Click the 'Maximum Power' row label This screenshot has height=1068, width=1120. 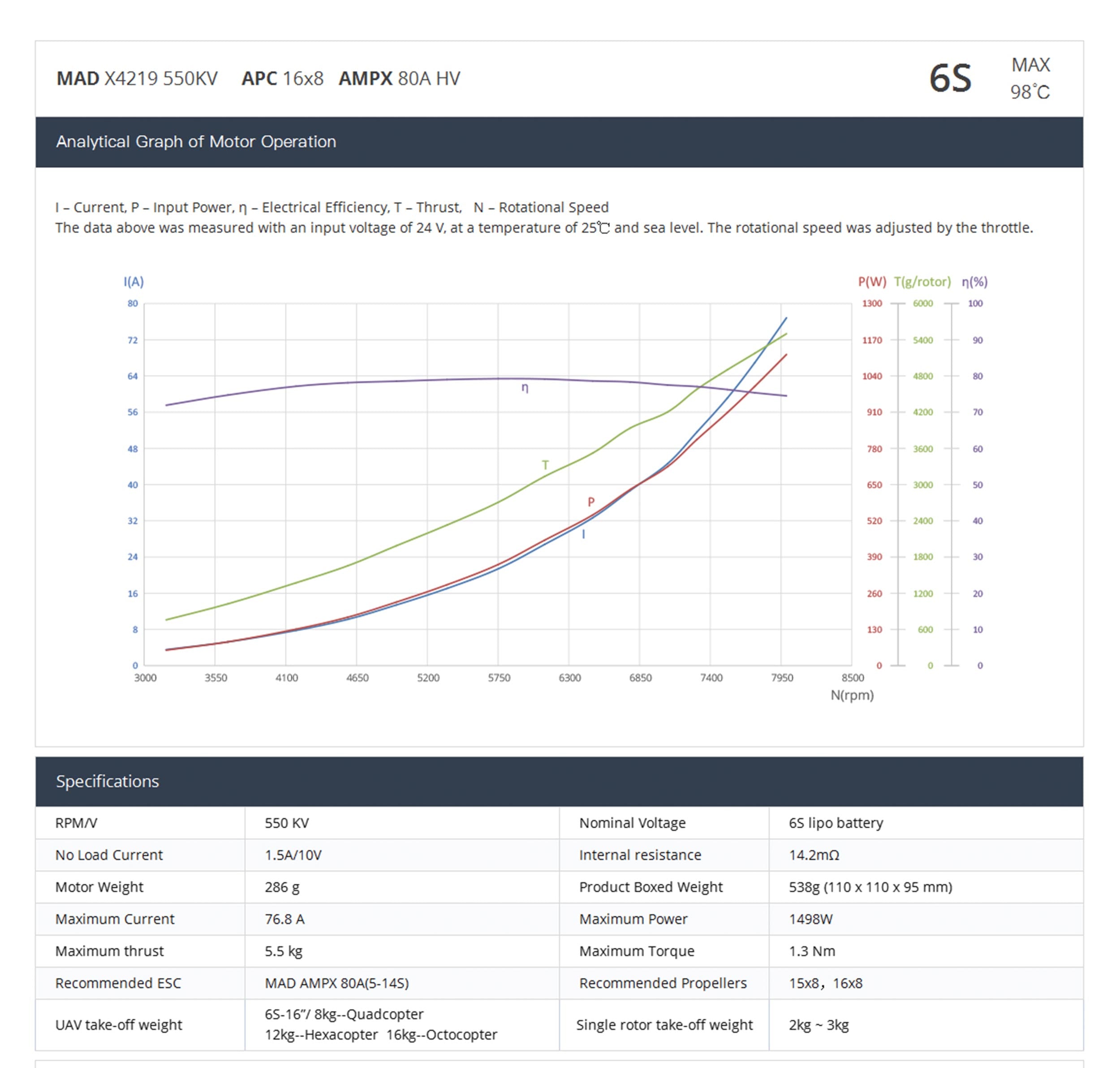(x=633, y=919)
